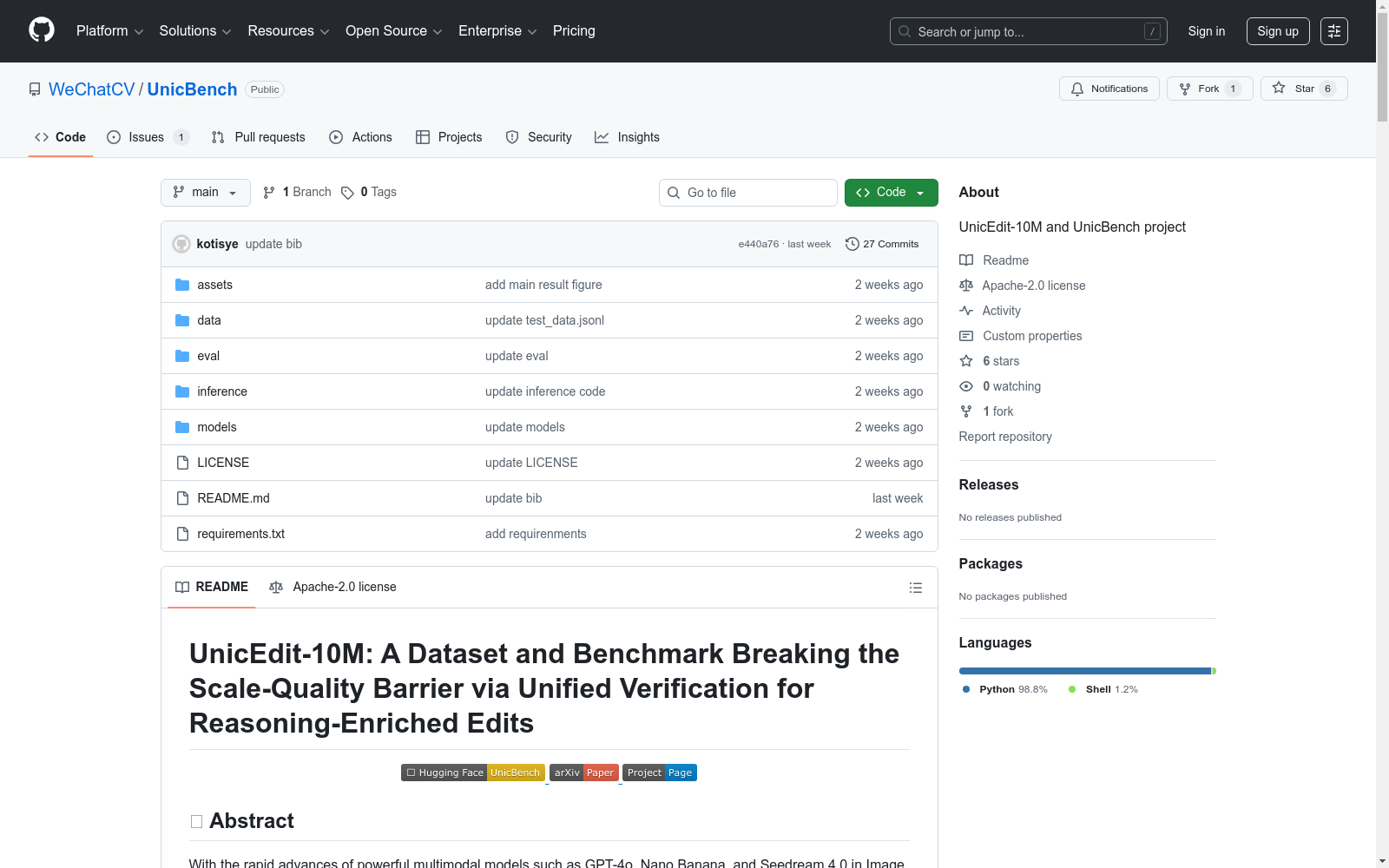Open the Issues tab
This screenshot has height=868, width=1389.
[x=147, y=137]
